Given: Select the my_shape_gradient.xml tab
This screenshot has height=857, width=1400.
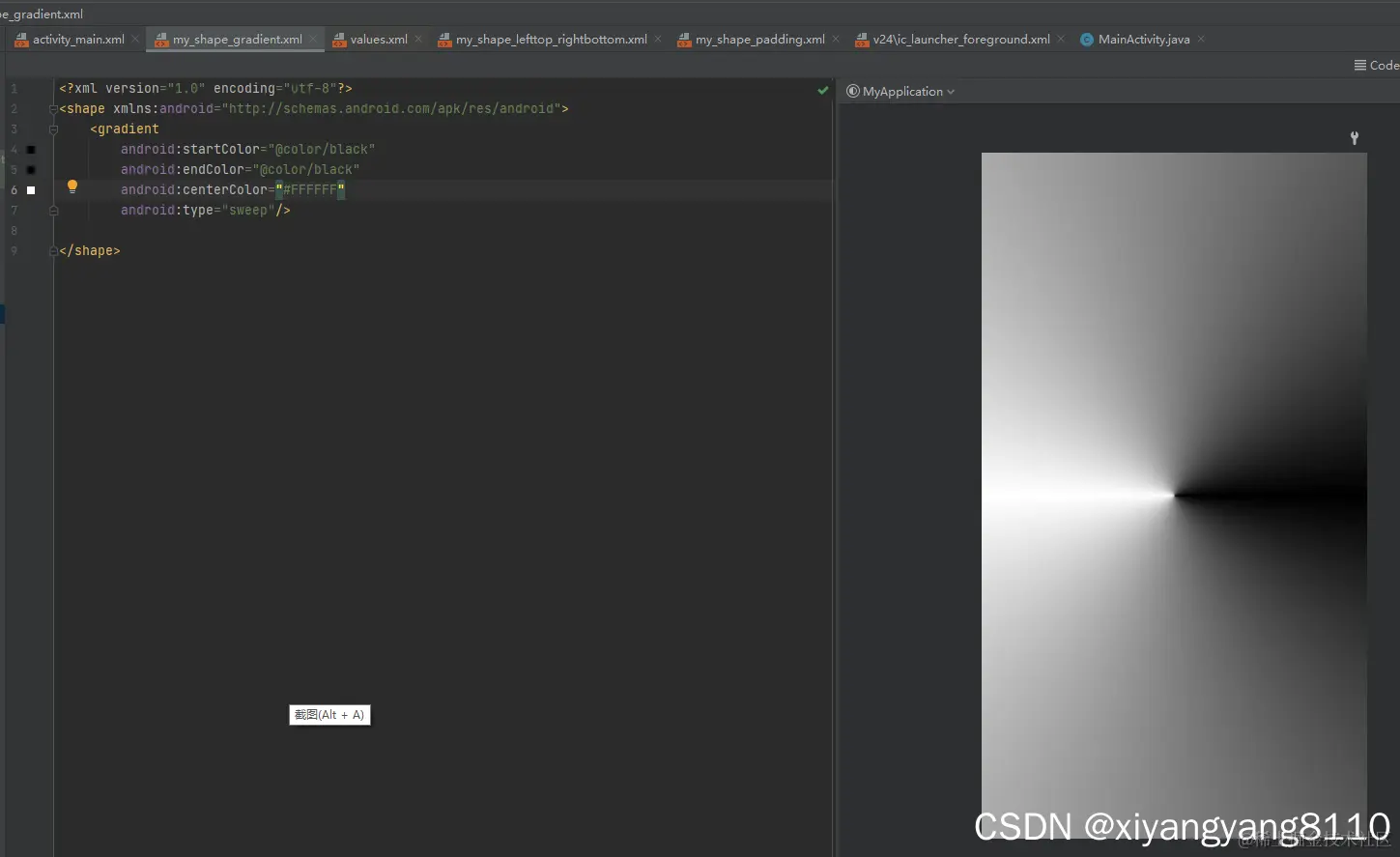Looking at the screenshot, I should coord(237,40).
